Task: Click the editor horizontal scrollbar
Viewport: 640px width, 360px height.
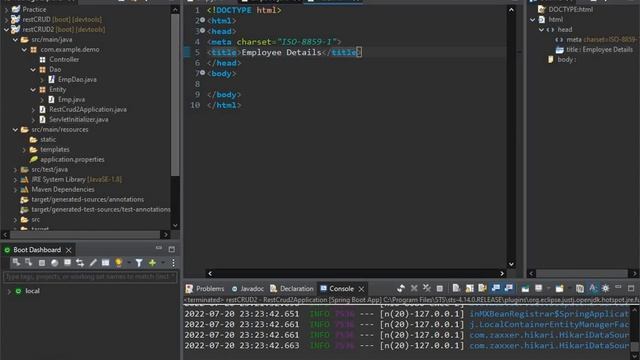Action: 356,273
